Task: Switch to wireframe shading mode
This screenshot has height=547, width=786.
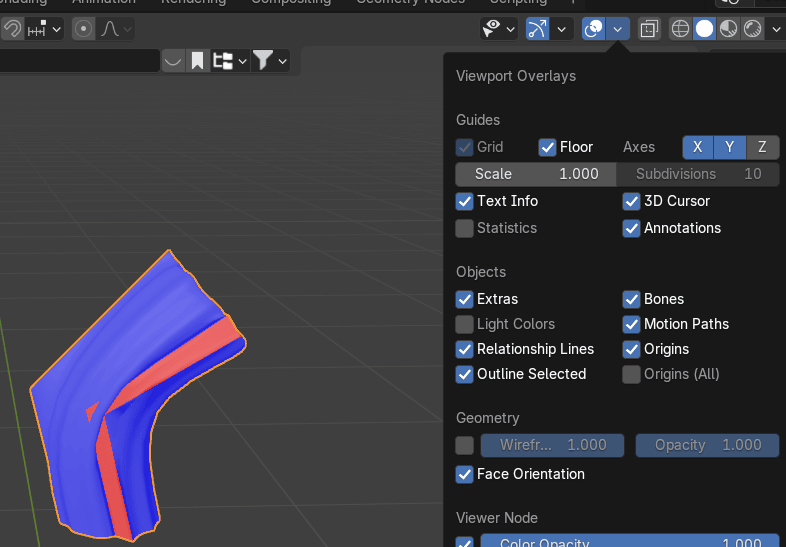Action: (680, 29)
